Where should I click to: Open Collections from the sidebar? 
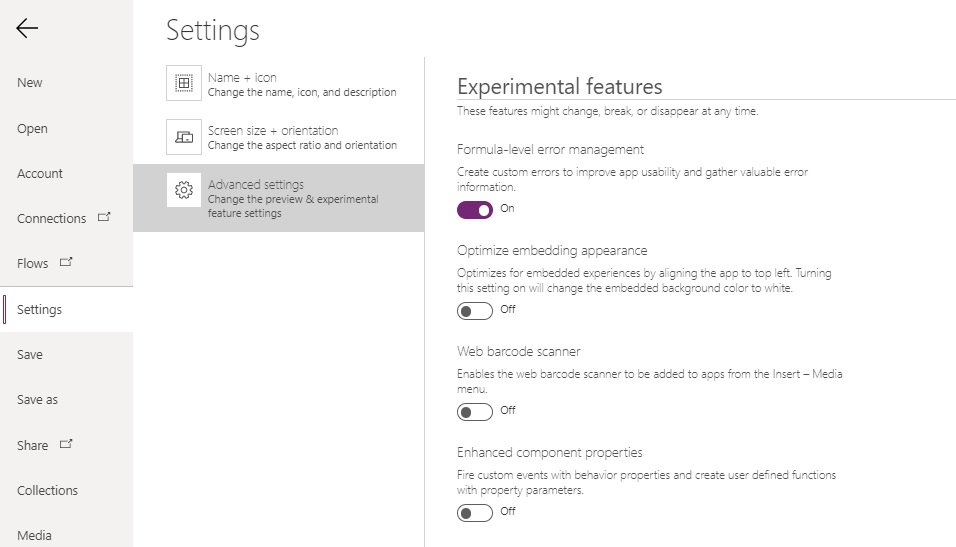coord(66,490)
